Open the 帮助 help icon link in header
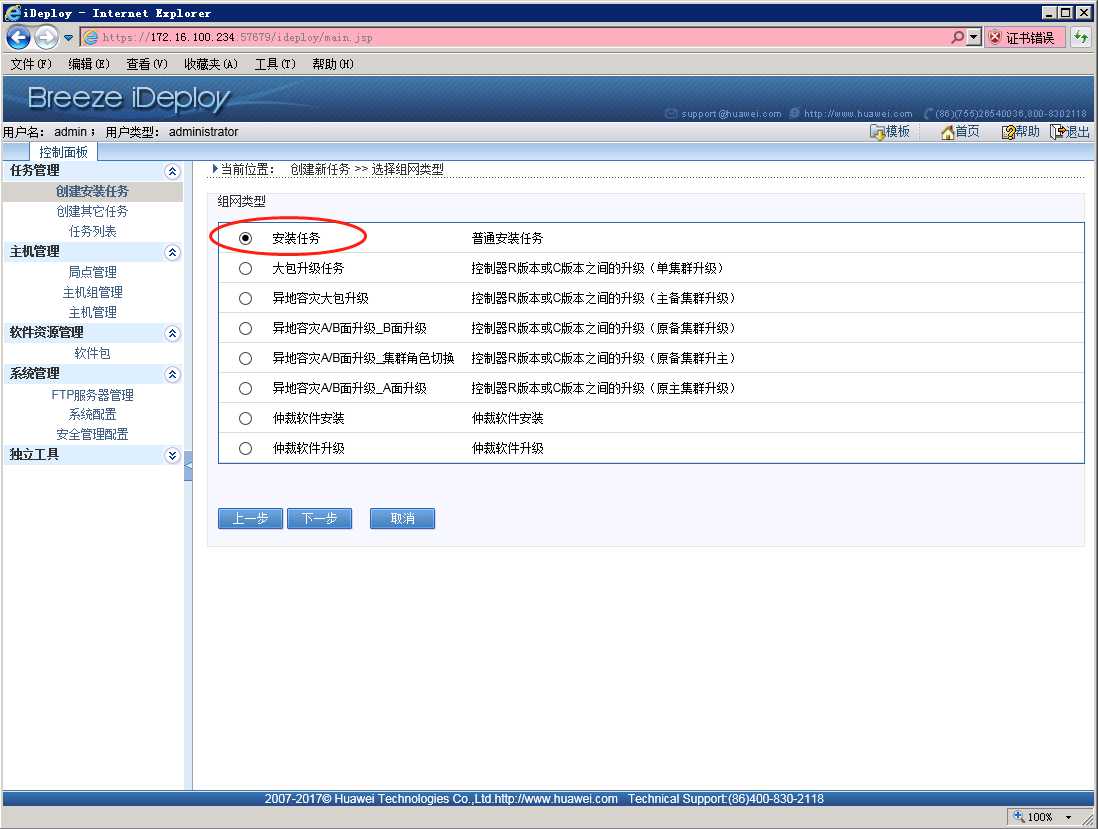The width and height of the screenshot is (1098, 829). coord(1021,132)
